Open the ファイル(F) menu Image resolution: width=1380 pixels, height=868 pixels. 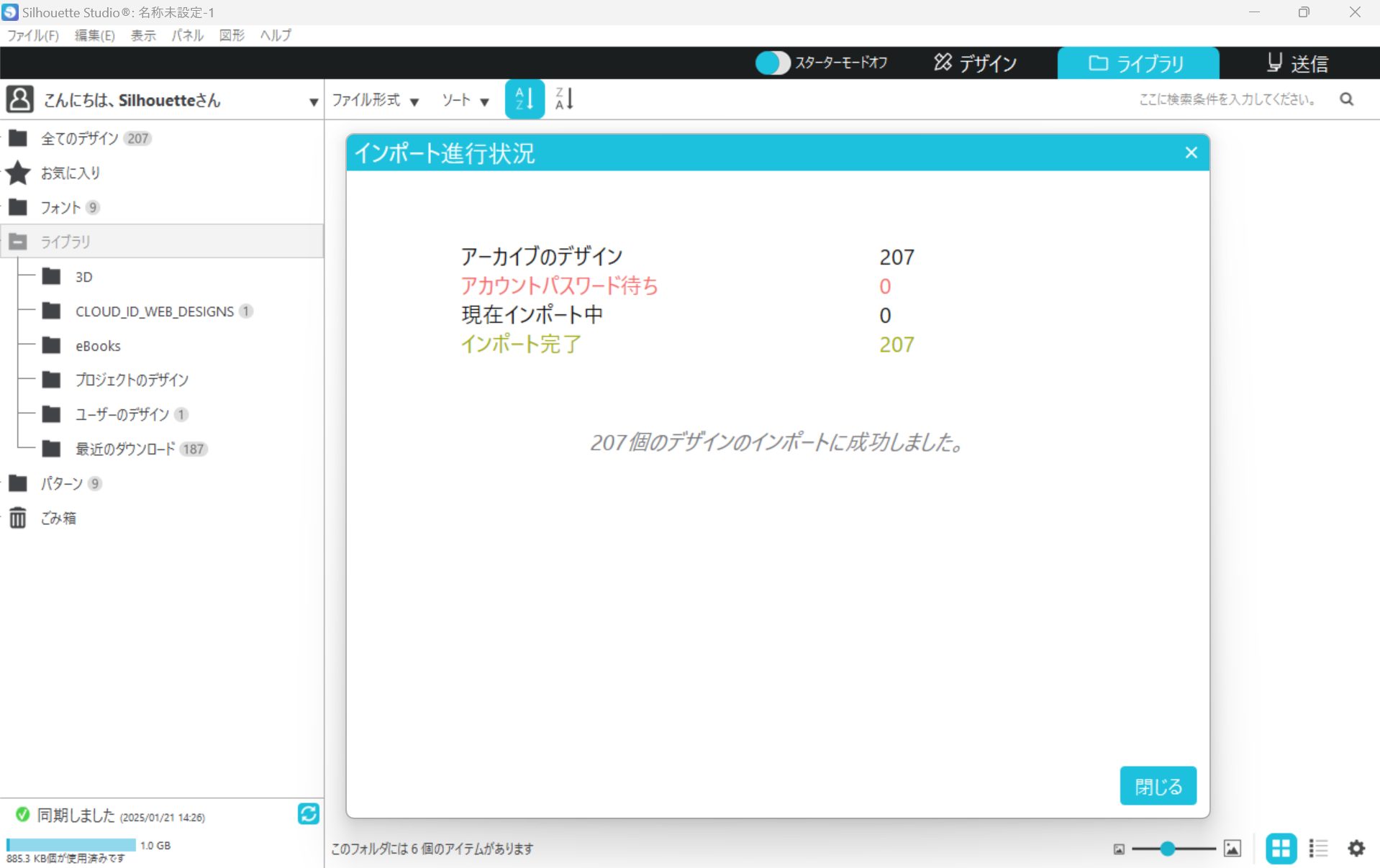click(x=33, y=35)
